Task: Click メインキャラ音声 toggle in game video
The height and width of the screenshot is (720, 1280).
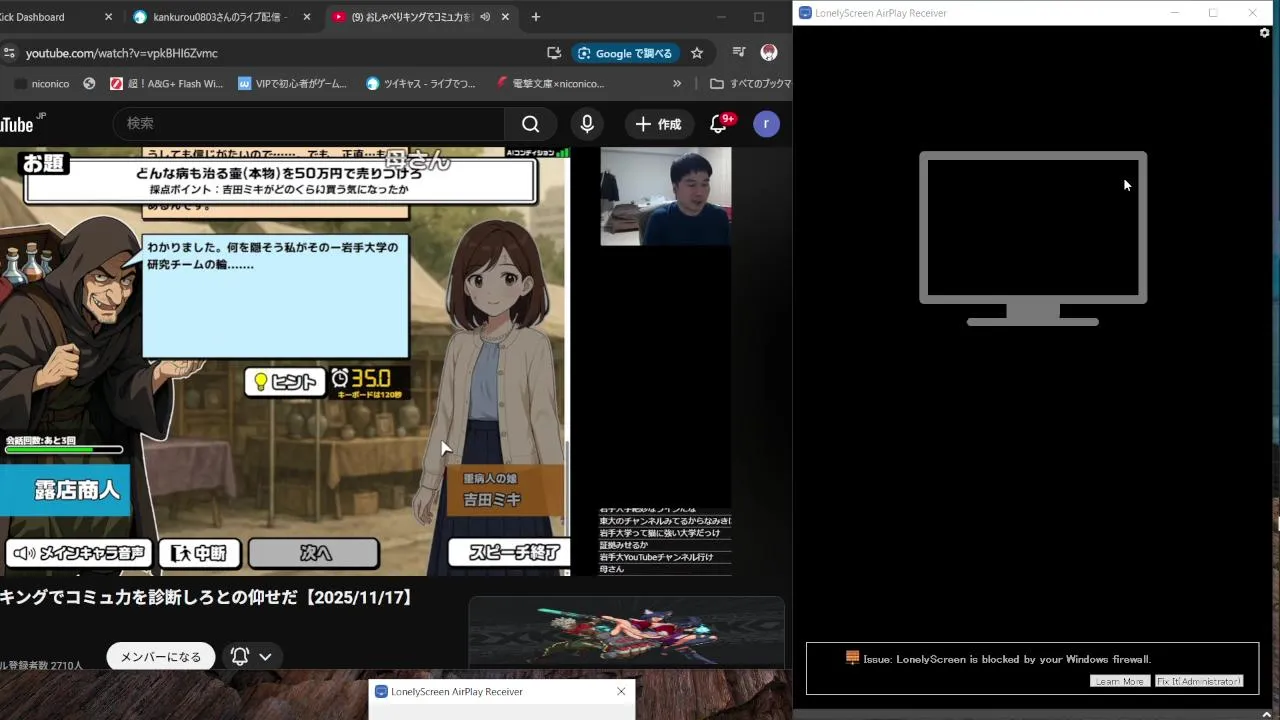Action: (79, 553)
